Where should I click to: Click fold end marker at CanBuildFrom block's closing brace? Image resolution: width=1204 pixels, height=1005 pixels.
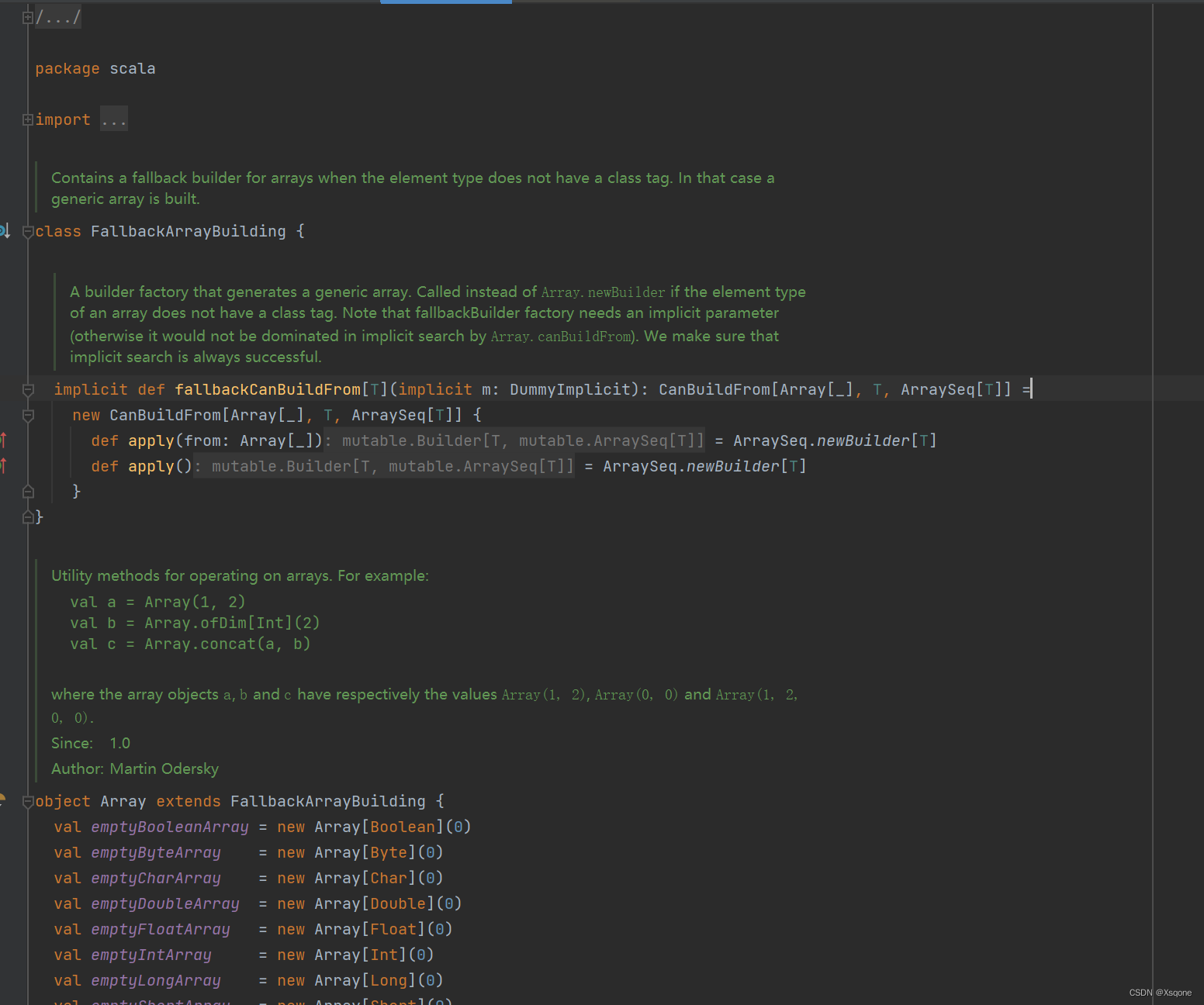pos(28,491)
